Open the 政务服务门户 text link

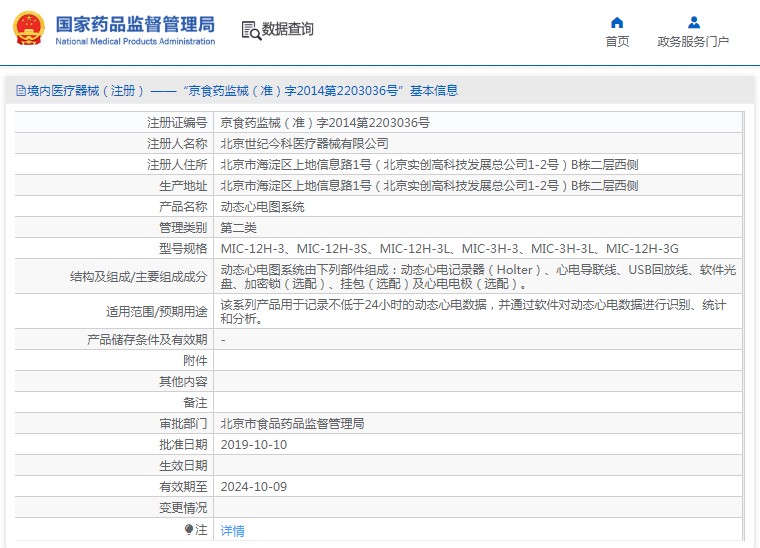point(693,42)
